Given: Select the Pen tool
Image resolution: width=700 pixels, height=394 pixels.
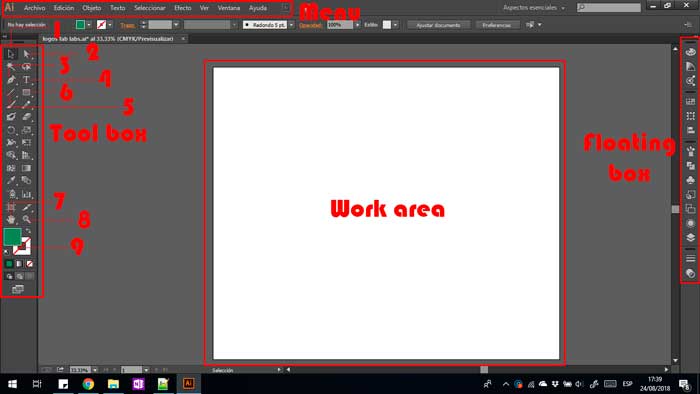Looking at the screenshot, I should [11, 80].
